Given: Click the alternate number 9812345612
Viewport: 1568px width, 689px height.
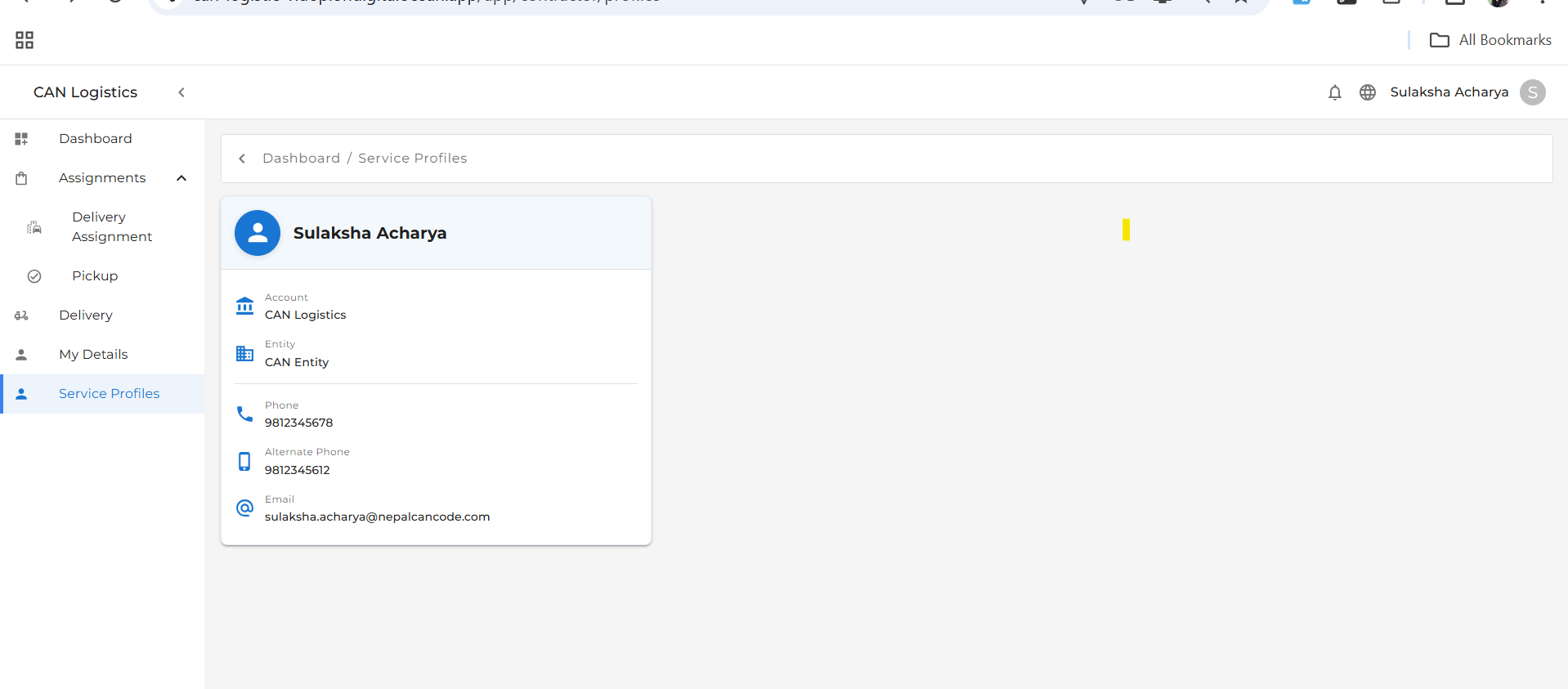Looking at the screenshot, I should (x=298, y=470).
